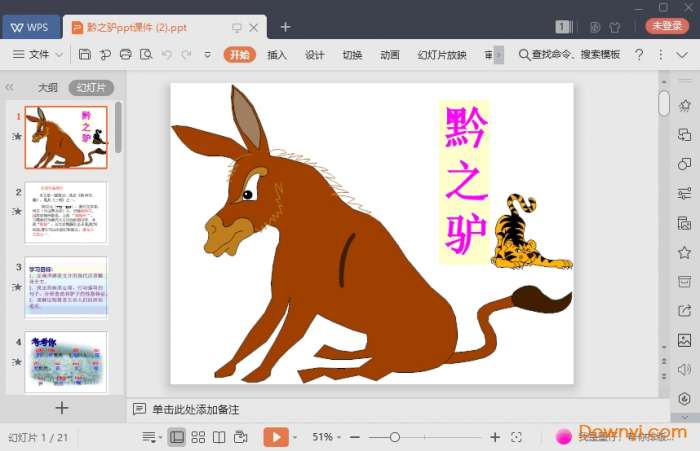Image resolution: width=700 pixels, height=451 pixels.
Task: Click the star icon in right sidebar
Action: click(x=684, y=252)
